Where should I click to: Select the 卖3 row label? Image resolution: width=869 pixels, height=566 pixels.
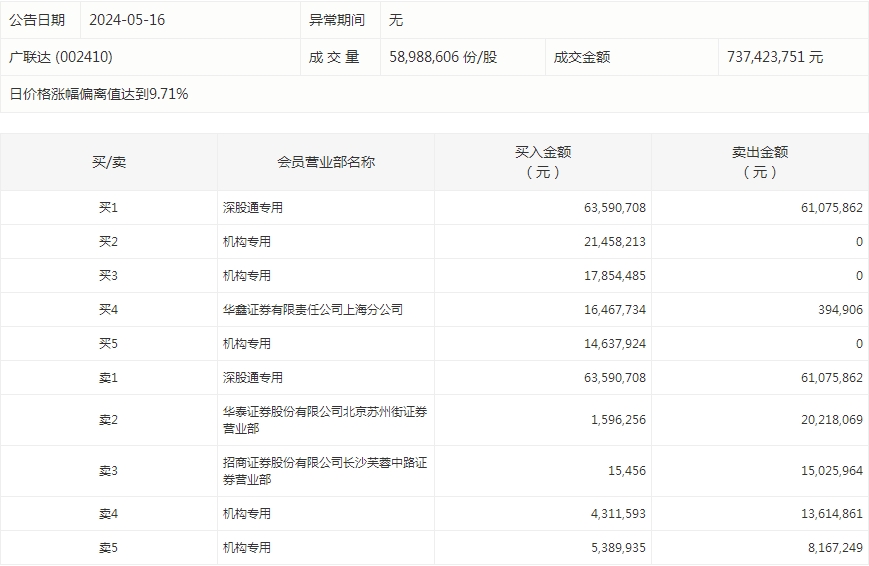click(109, 471)
